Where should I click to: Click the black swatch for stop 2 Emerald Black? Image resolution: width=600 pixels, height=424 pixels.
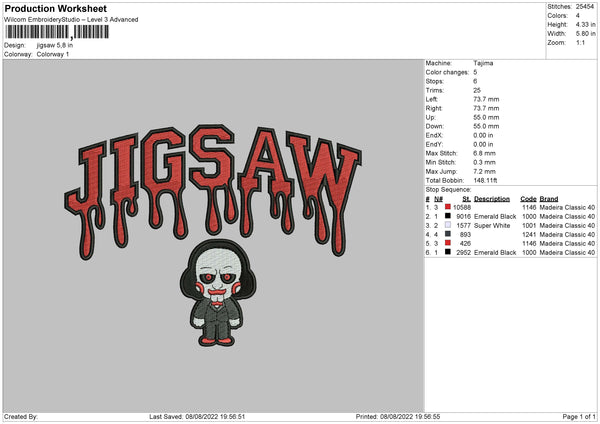coord(448,216)
